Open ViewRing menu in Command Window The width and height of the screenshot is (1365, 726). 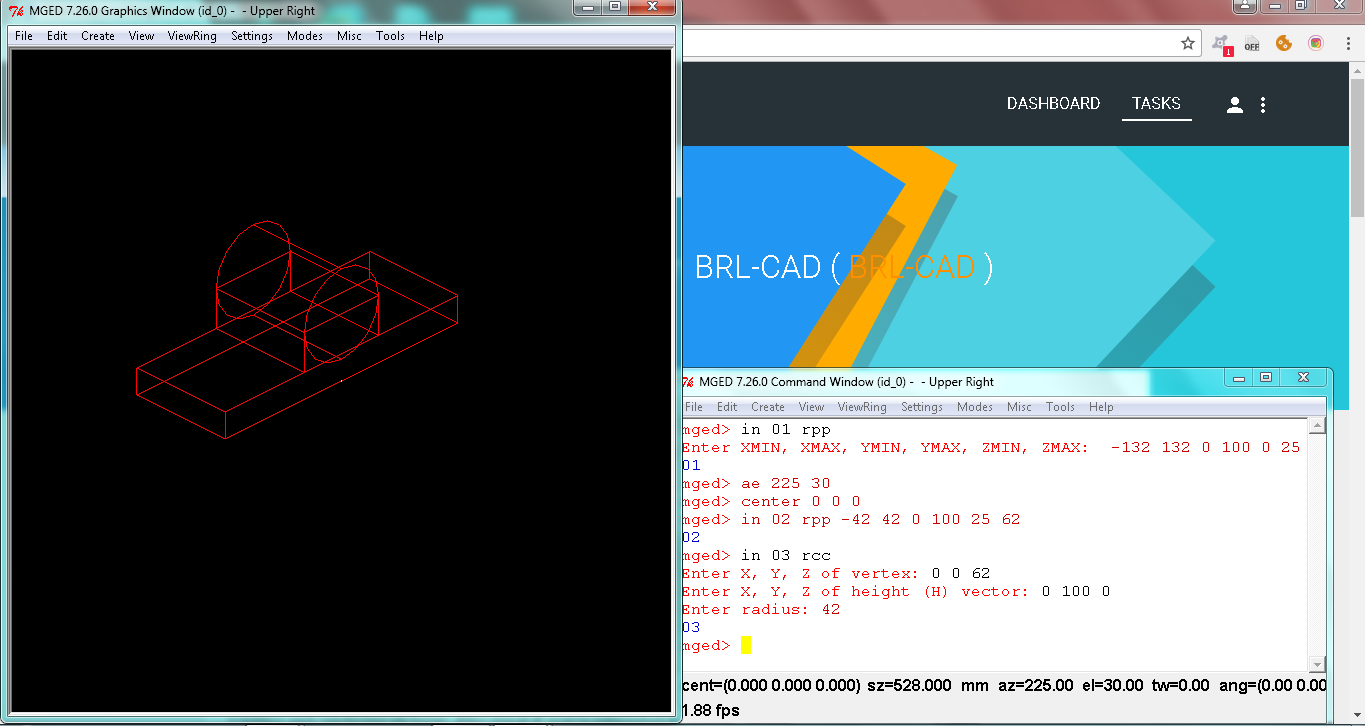coord(862,407)
